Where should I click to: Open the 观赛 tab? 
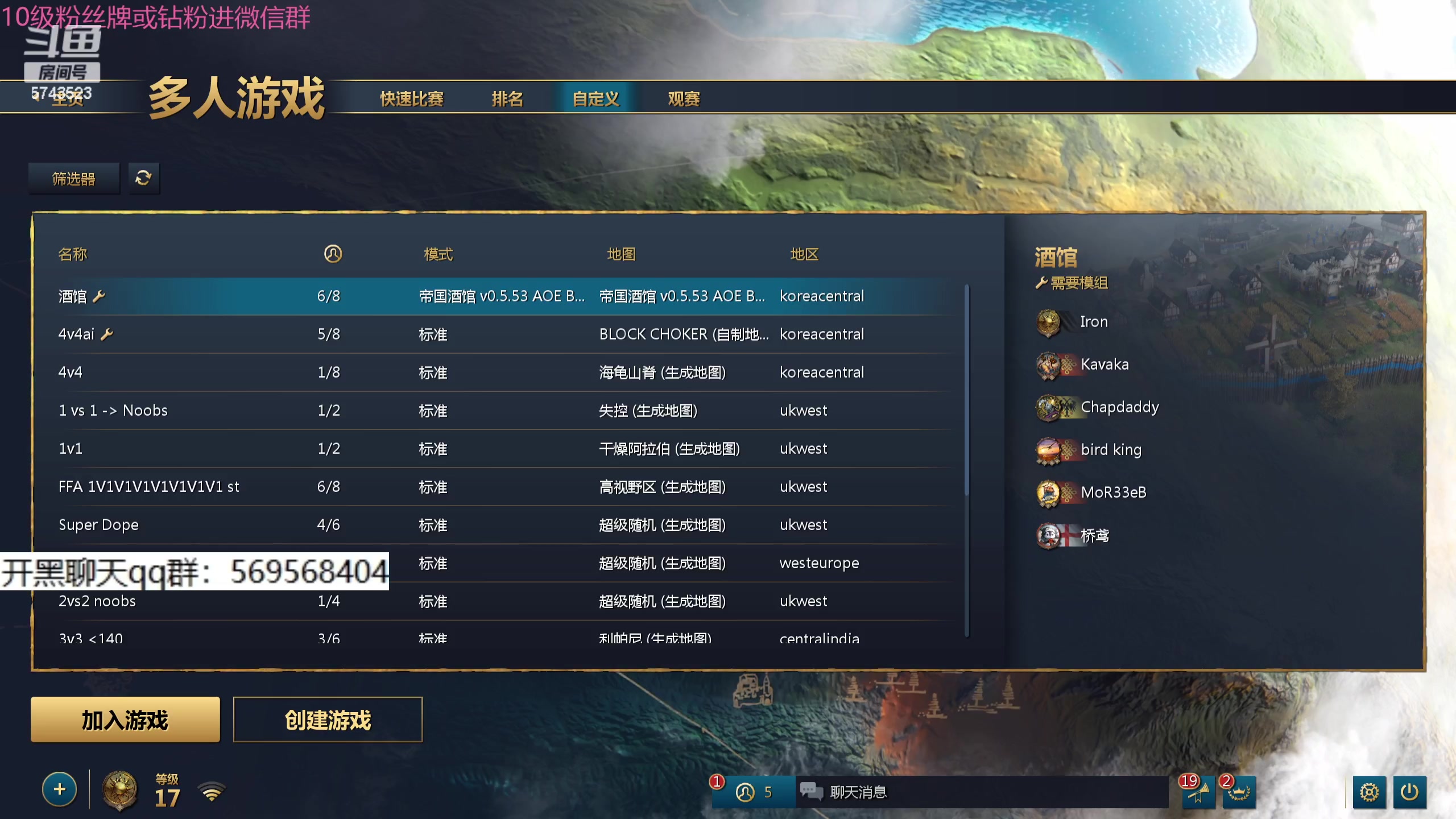(x=684, y=98)
